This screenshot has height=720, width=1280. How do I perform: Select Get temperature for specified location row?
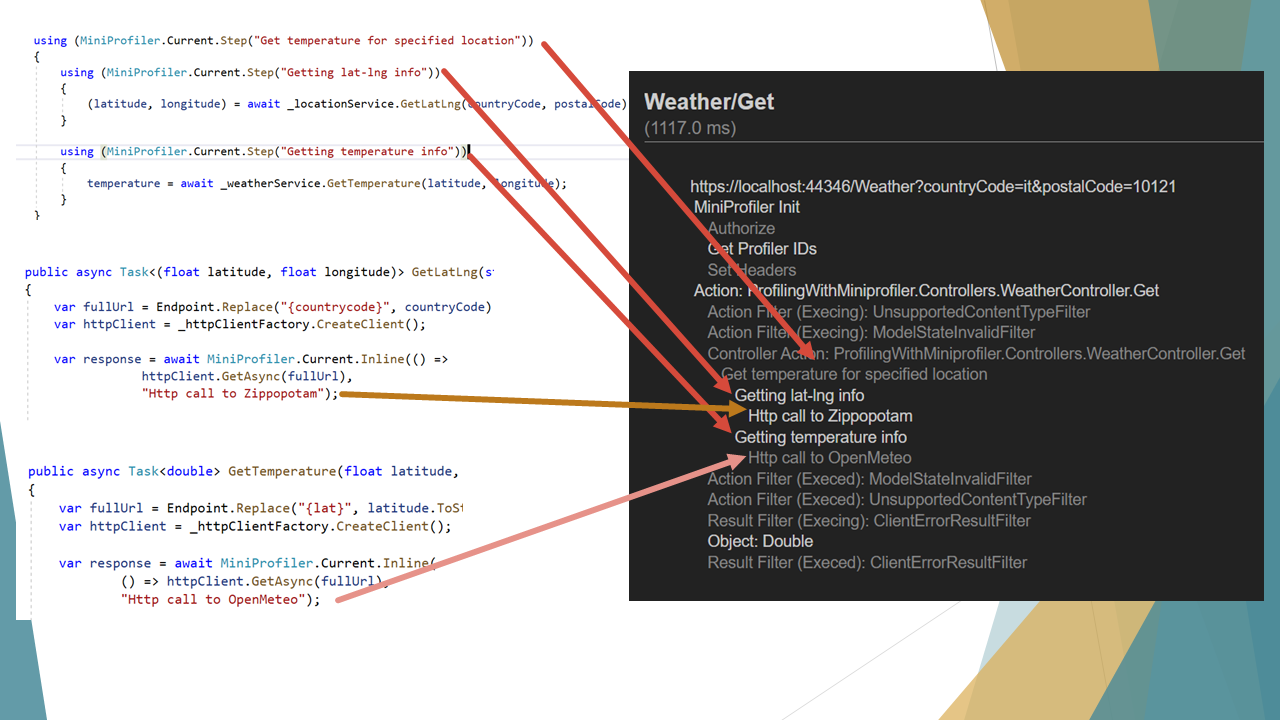(x=854, y=374)
